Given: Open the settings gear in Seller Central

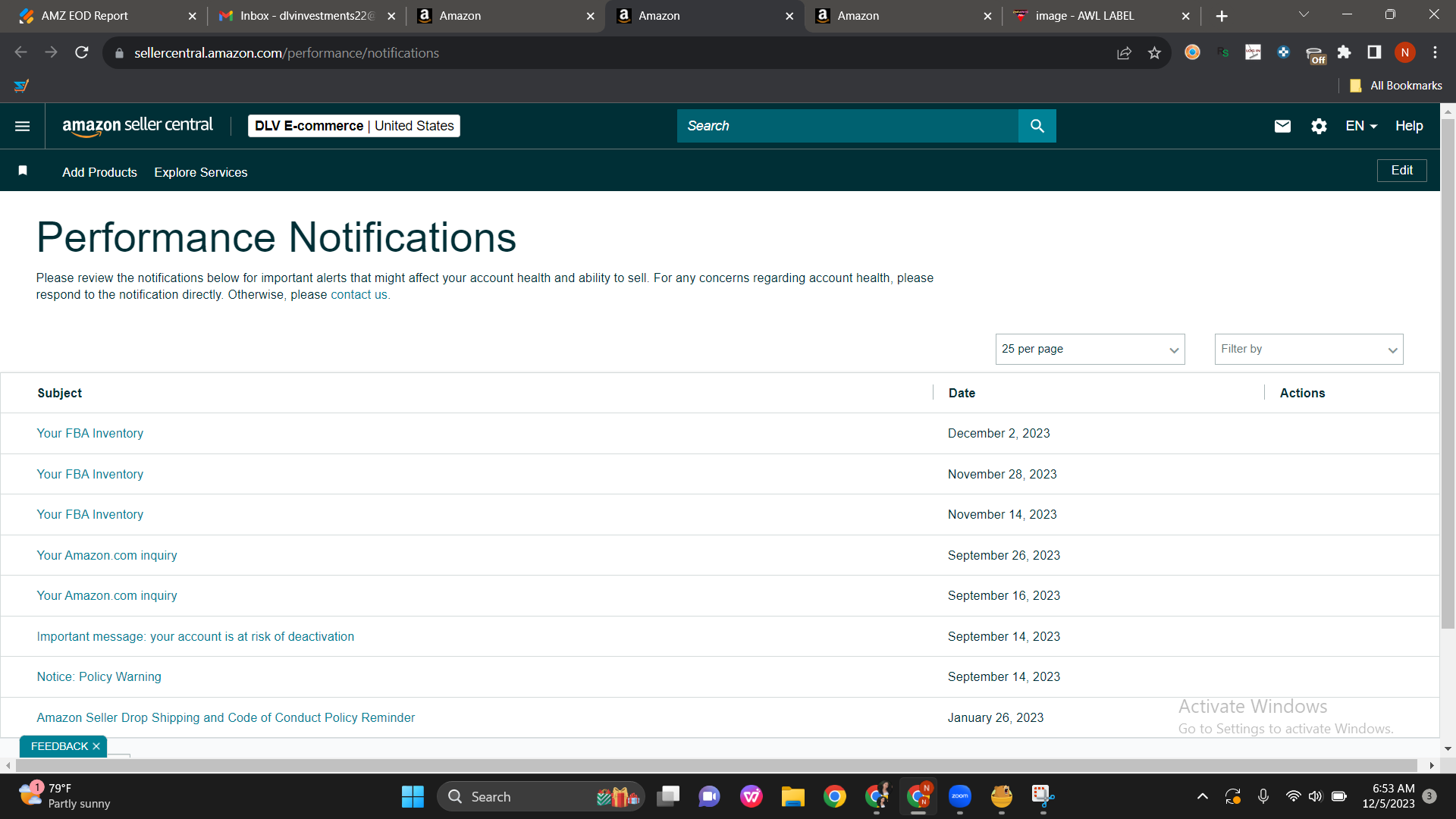Looking at the screenshot, I should pyautogui.click(x=1319, y=126).
